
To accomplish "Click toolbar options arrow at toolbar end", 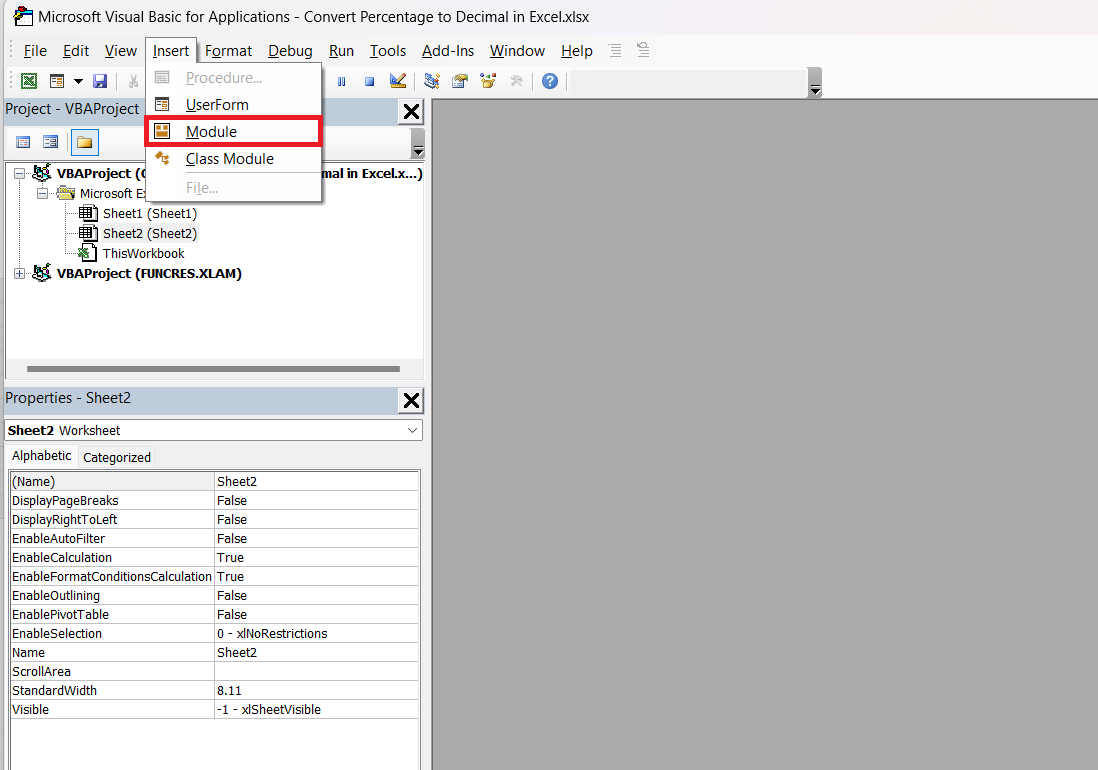I will click(814, 82).
